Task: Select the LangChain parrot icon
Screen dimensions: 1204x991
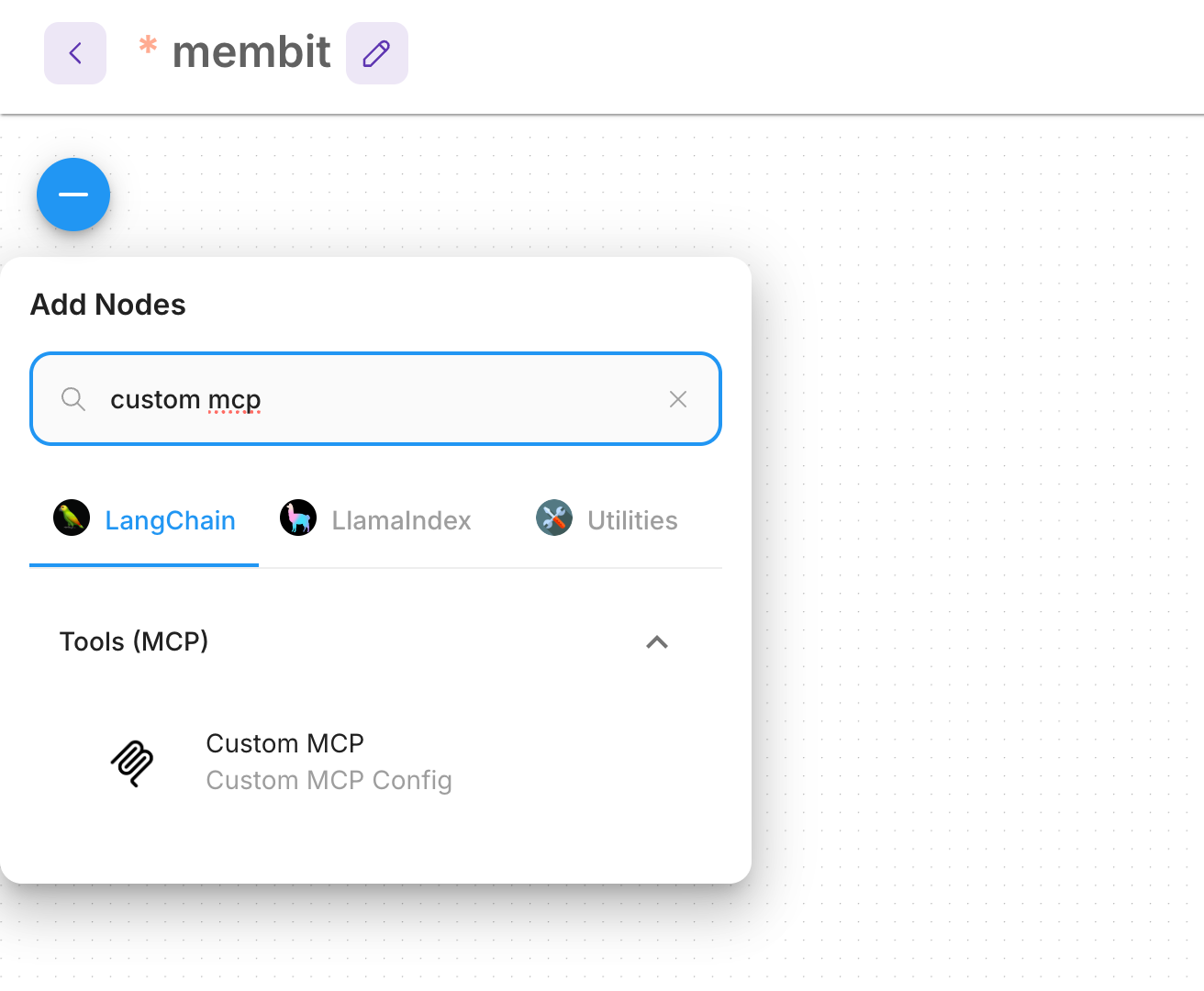Action: (72, 518)
